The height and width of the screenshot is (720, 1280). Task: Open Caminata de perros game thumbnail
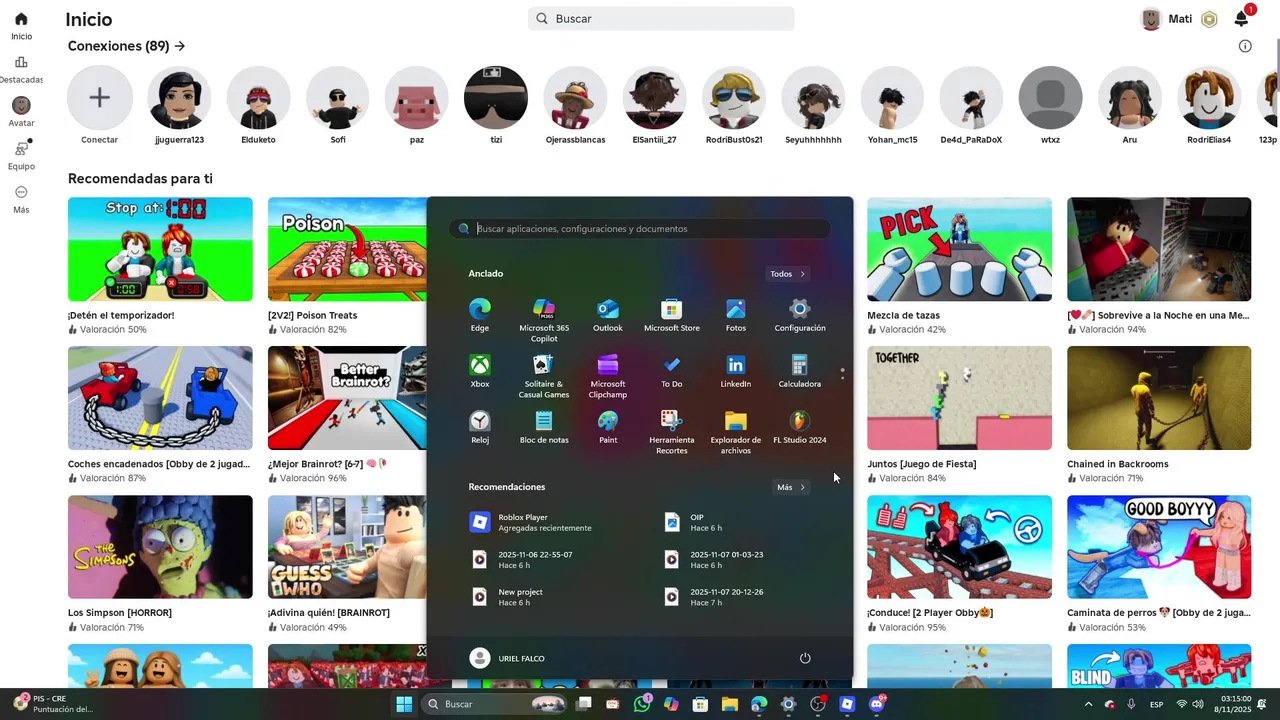[x=1159, y=547]
